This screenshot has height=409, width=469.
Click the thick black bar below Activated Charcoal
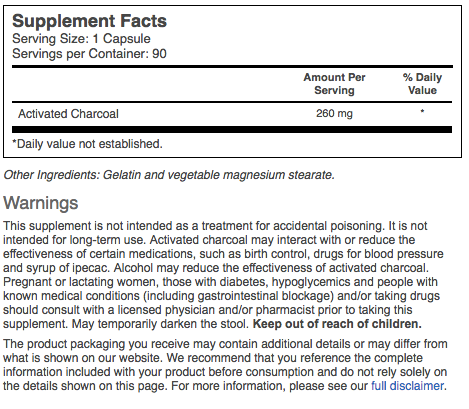tap(232, 129)
